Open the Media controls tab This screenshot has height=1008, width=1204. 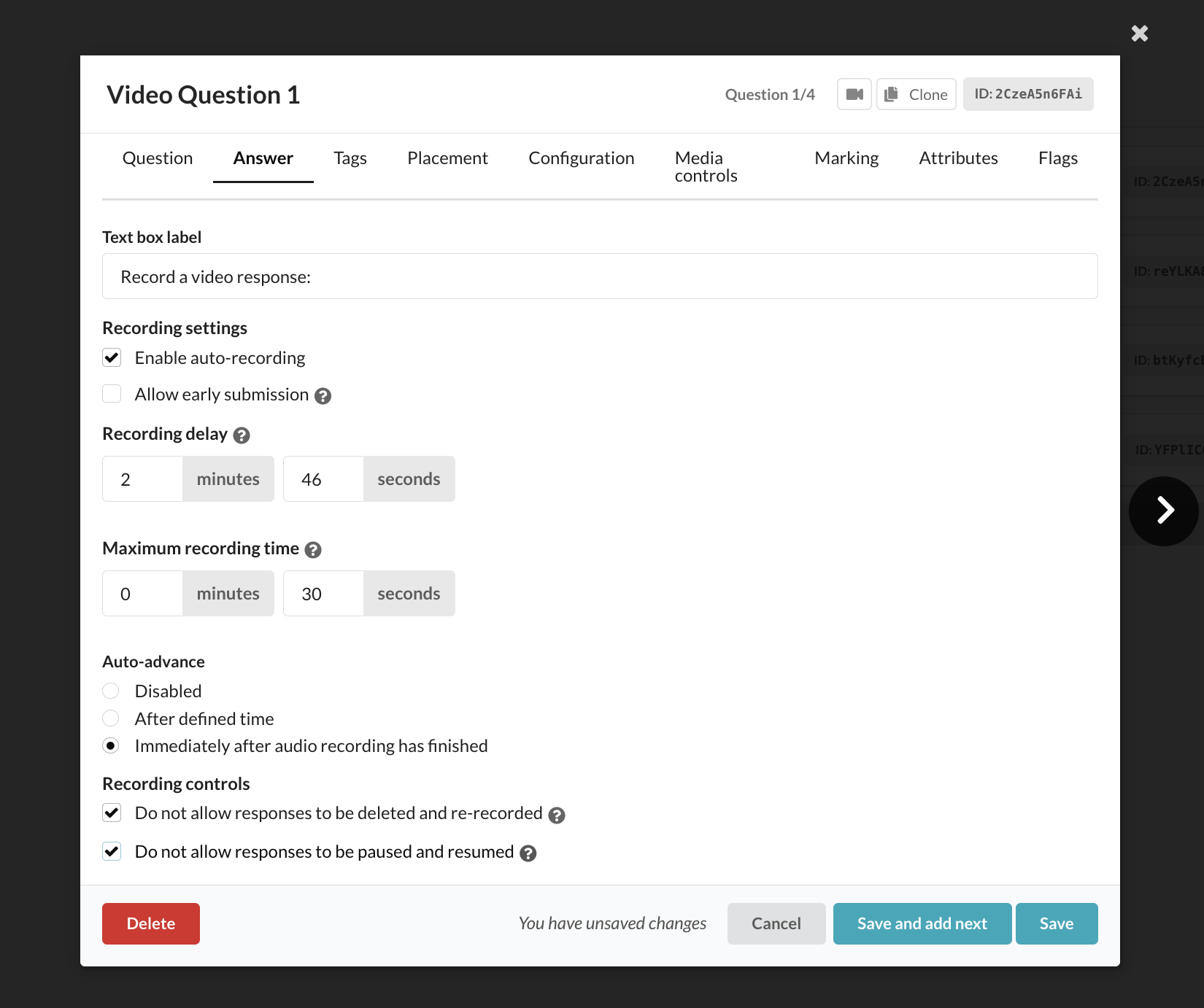click(706, 167)
